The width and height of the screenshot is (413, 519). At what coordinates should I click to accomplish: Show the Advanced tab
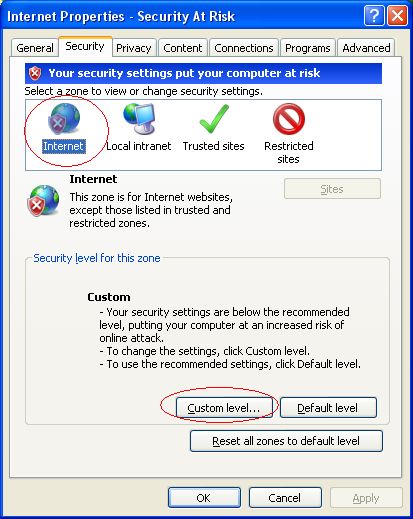[366, 48]
